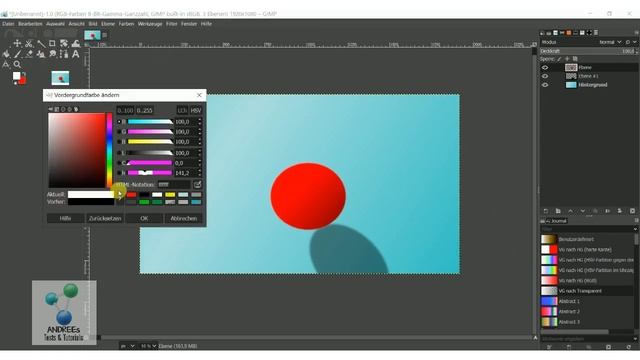Switch scale to 0..255 range
The image size is (640, 360).
pos(144,111)
